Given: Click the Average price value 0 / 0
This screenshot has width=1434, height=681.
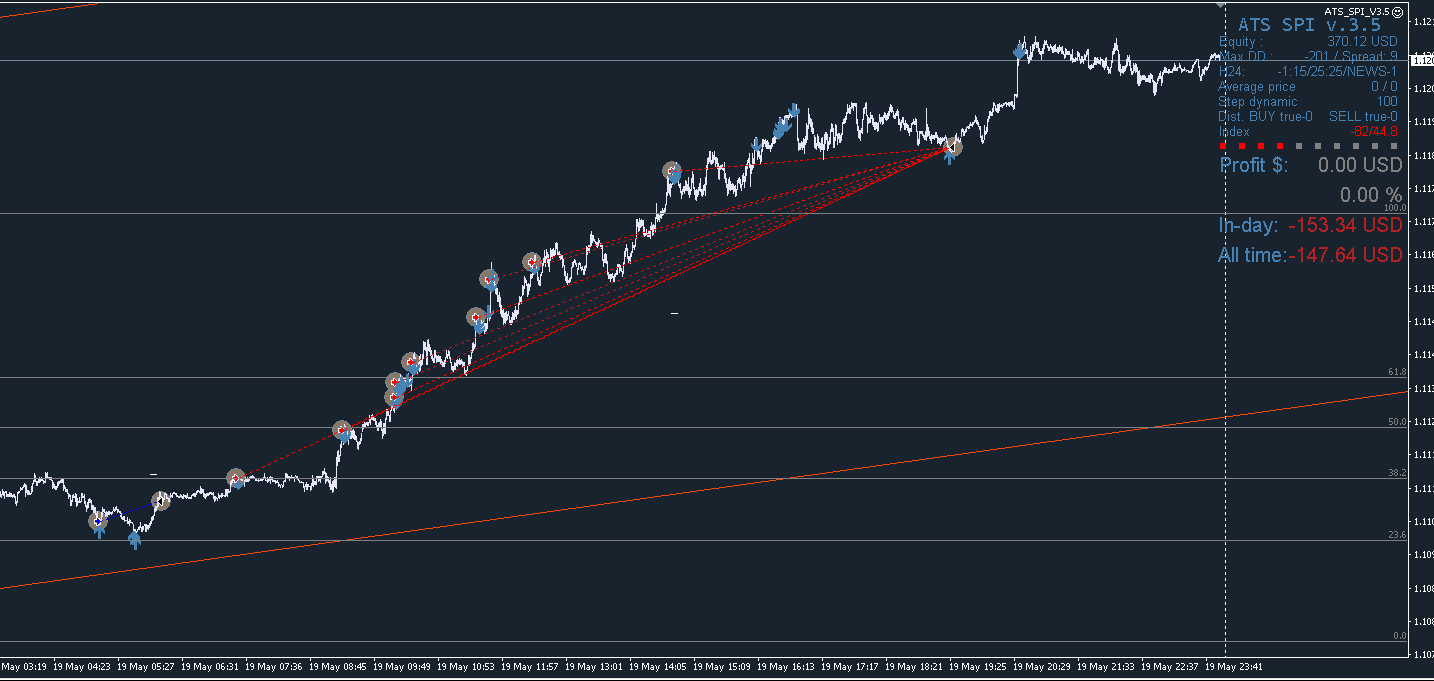Looking at the screenshot, I should click(1384, 87).
